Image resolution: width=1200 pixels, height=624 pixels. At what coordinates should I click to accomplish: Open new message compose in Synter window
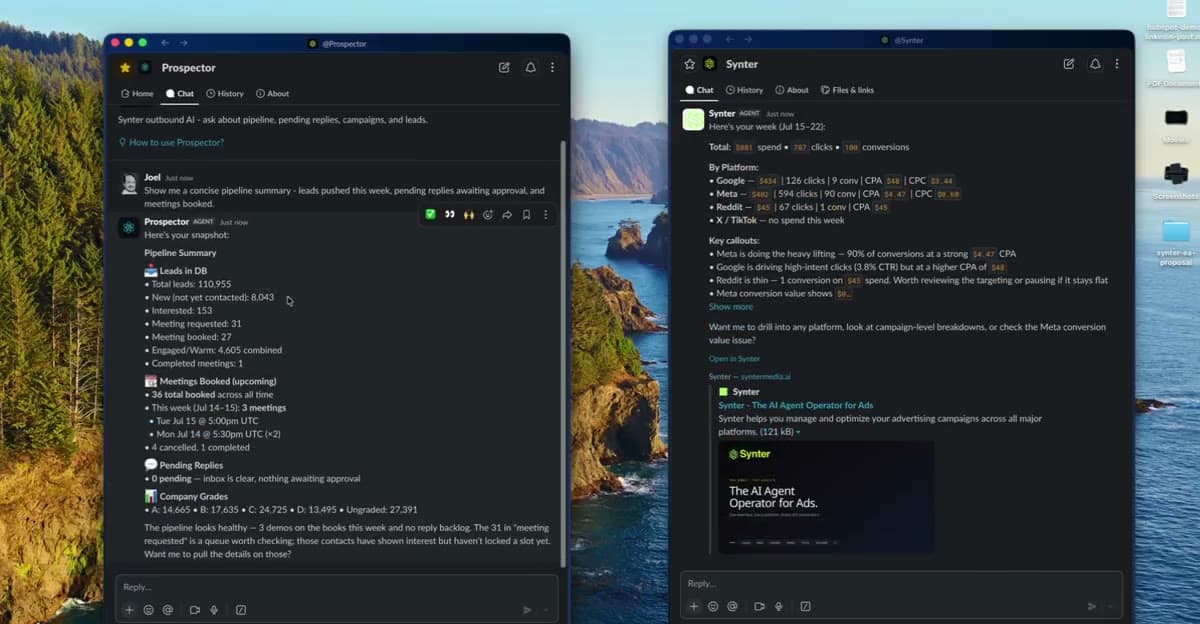point(1069,64)
